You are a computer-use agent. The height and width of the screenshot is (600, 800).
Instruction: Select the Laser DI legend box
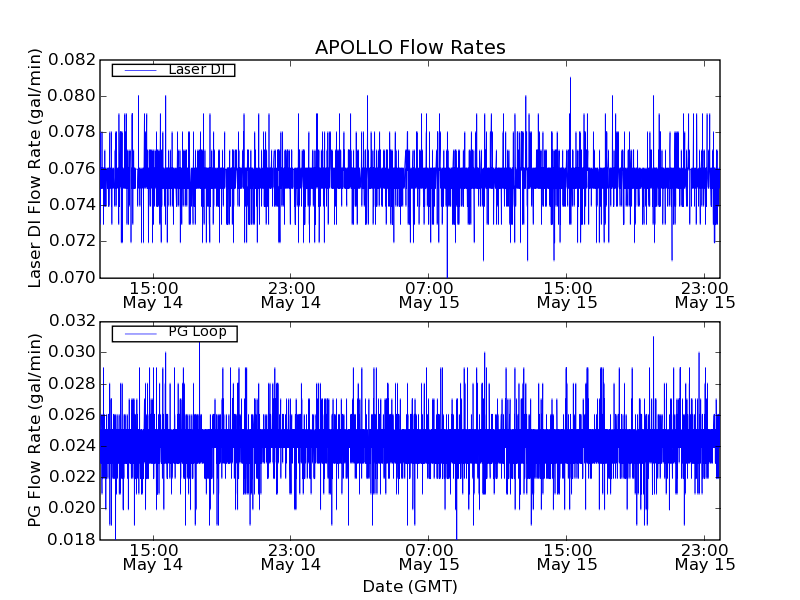(x=173, y=70)
